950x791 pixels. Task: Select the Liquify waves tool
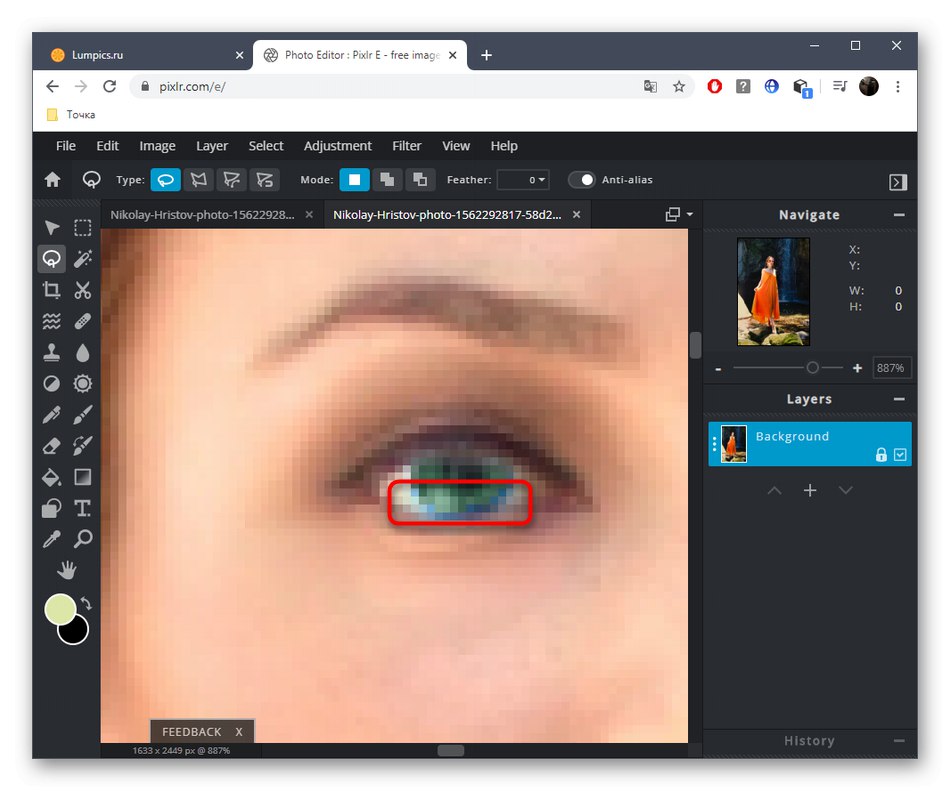(52, 321)
